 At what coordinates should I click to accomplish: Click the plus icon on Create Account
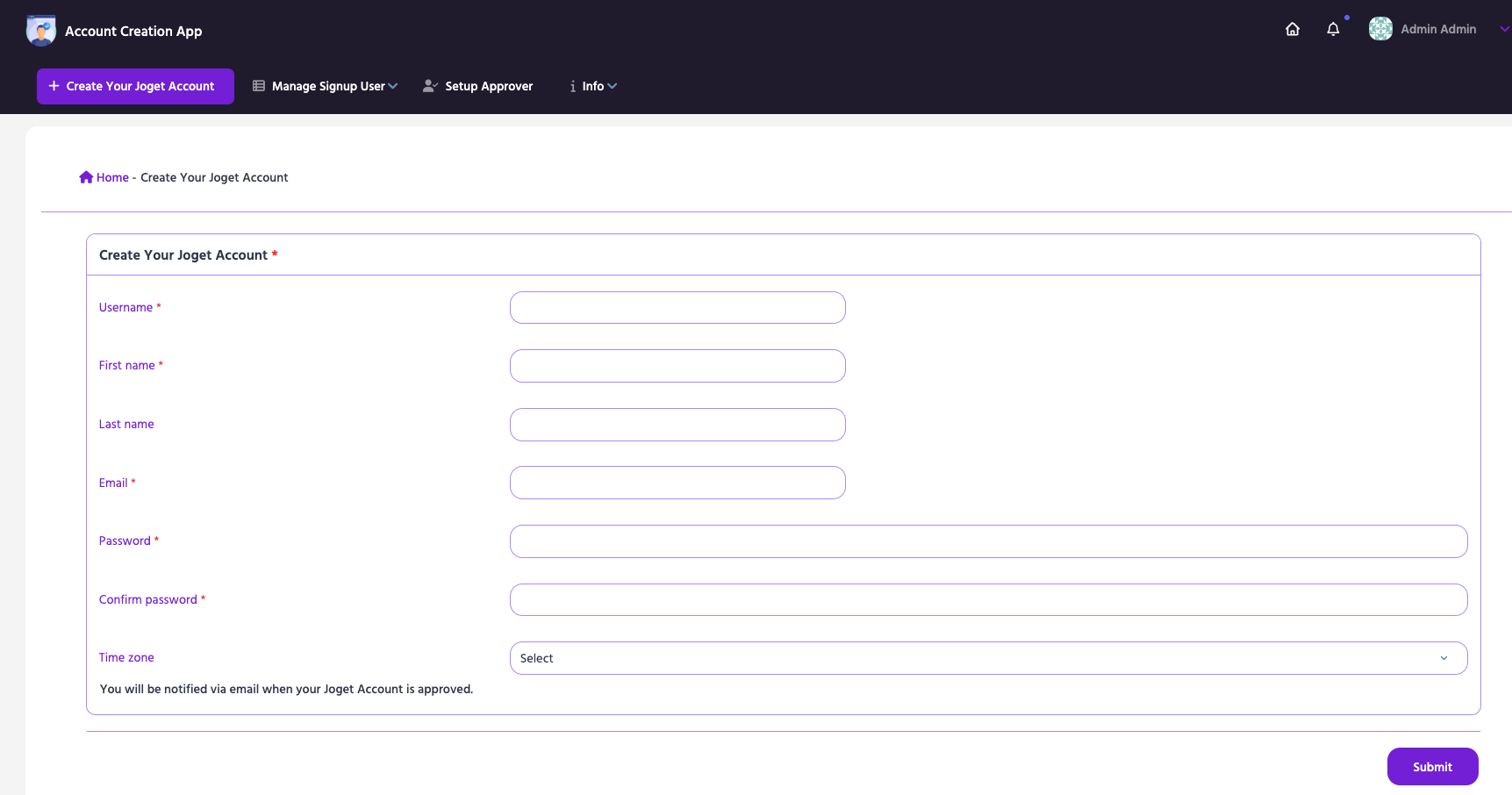click(54, 86)
